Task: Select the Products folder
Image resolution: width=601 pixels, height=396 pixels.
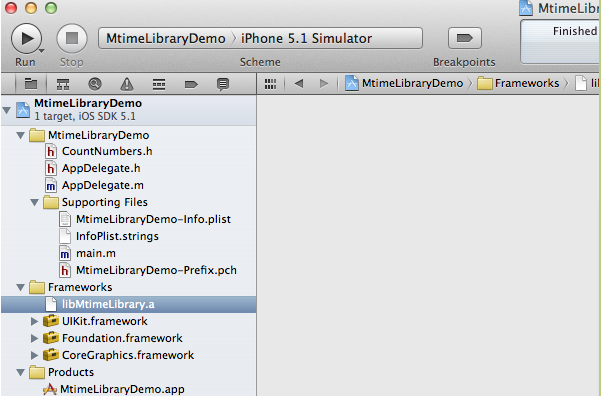Action: click(71, 372)
